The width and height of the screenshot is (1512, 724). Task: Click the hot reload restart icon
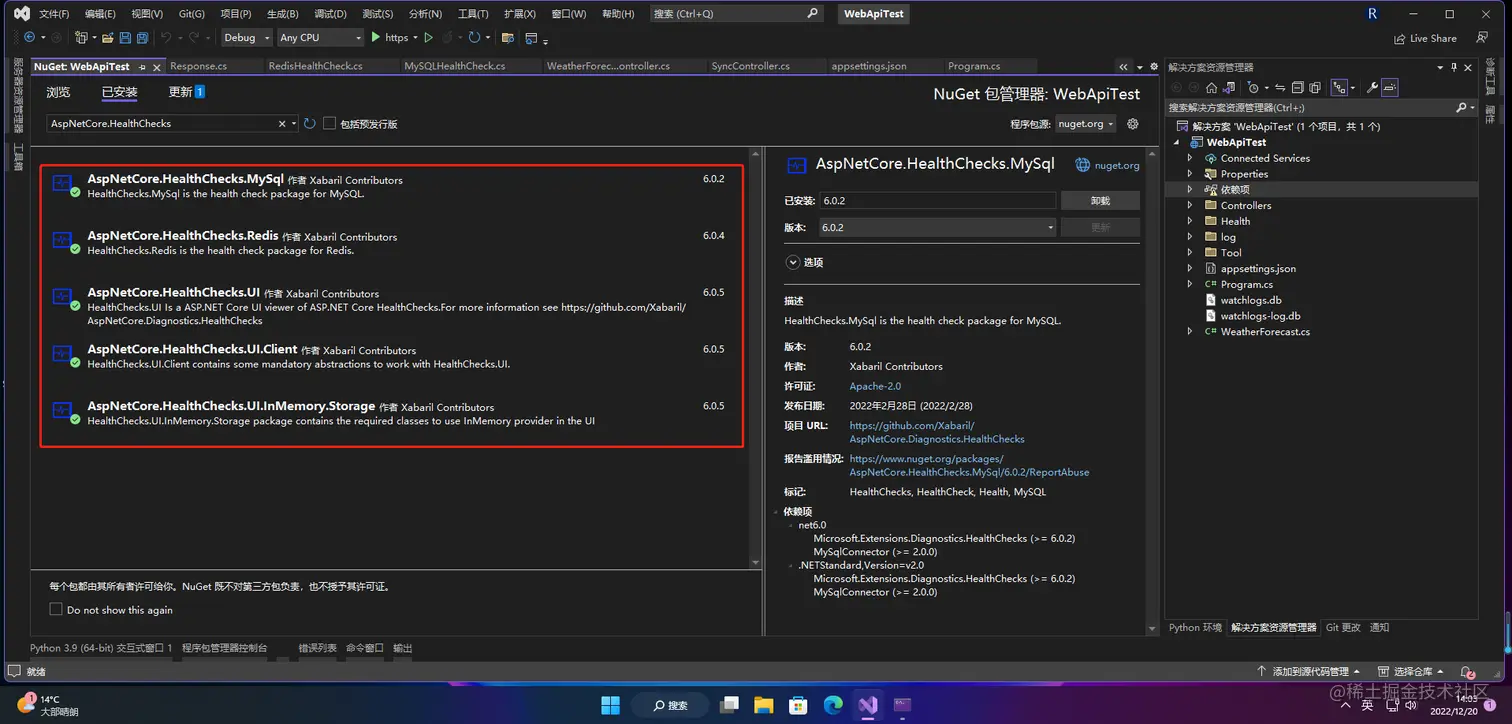pyautogui.click(x=474, y=37)
